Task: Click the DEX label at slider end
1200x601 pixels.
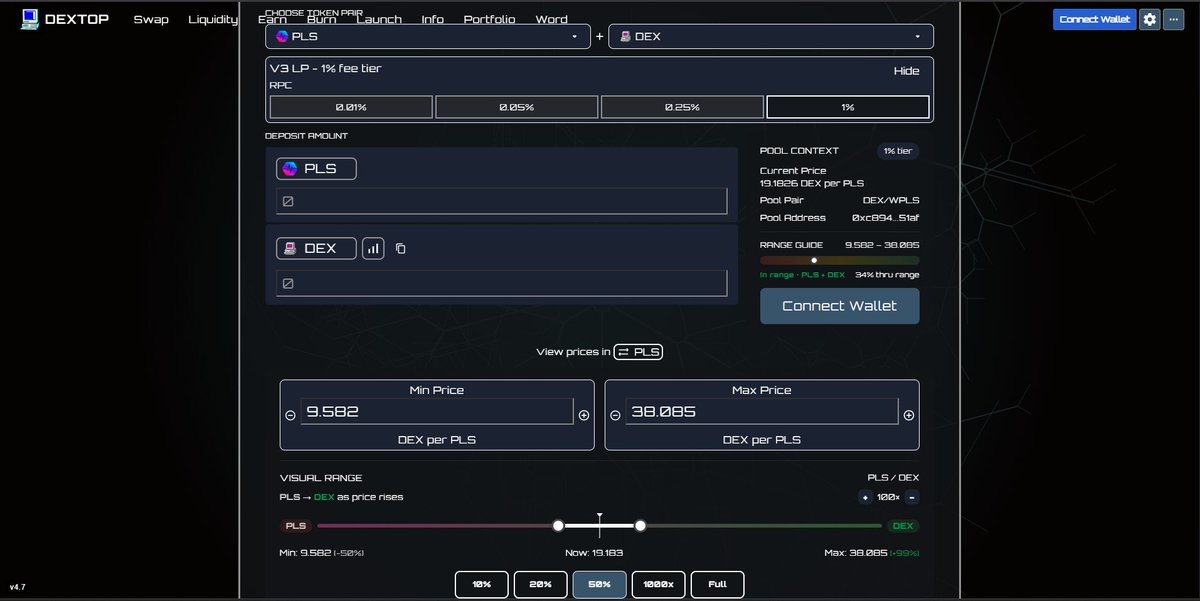Action: (903, 526)
